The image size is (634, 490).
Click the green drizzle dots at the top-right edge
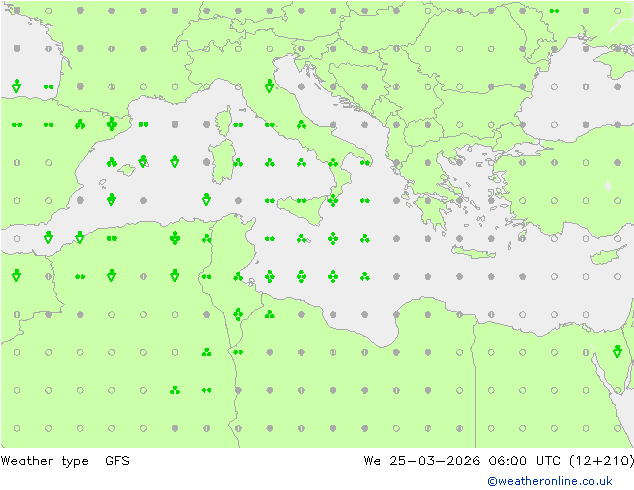point(554,11)
